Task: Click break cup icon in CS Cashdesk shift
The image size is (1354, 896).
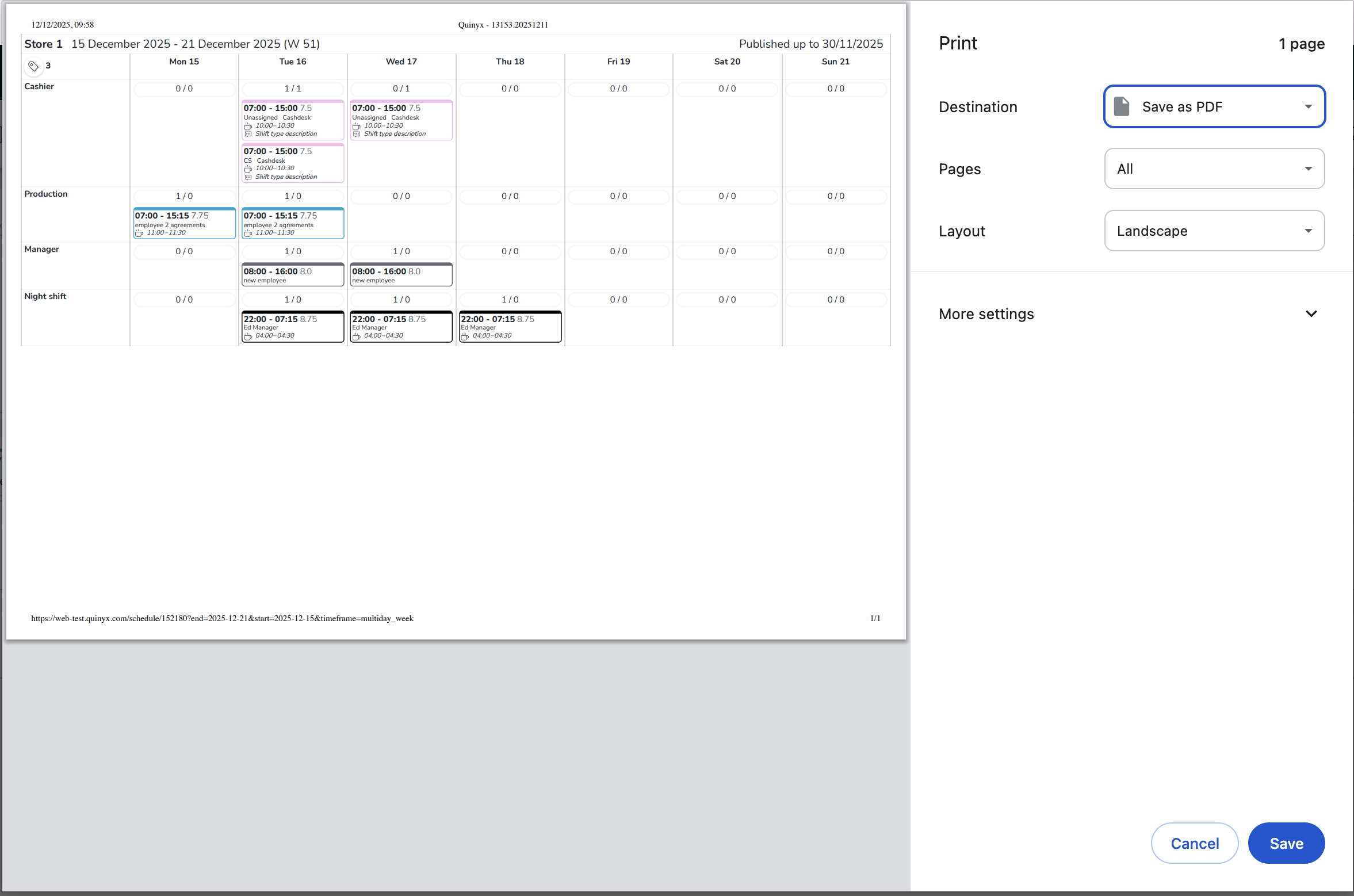Action: point(248,169)
